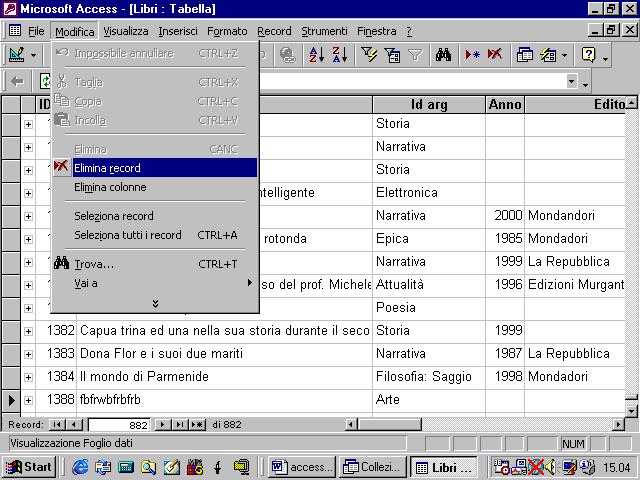Expand subdatasheet in first Storia row
Screen dimensions: 640x480
pos(28,124)
